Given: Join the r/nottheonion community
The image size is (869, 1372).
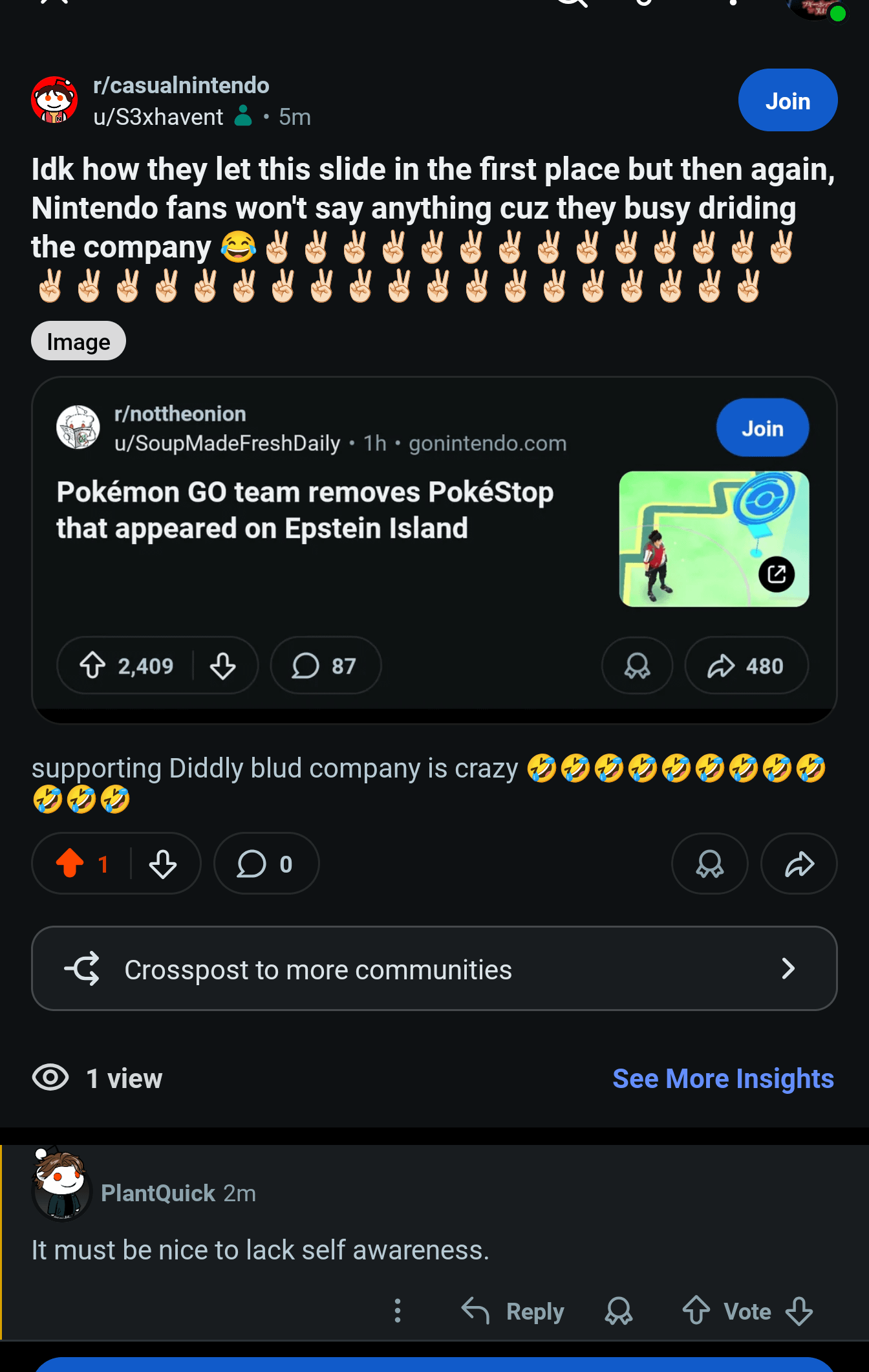Looking at the screenshot, I should (762, 428).
